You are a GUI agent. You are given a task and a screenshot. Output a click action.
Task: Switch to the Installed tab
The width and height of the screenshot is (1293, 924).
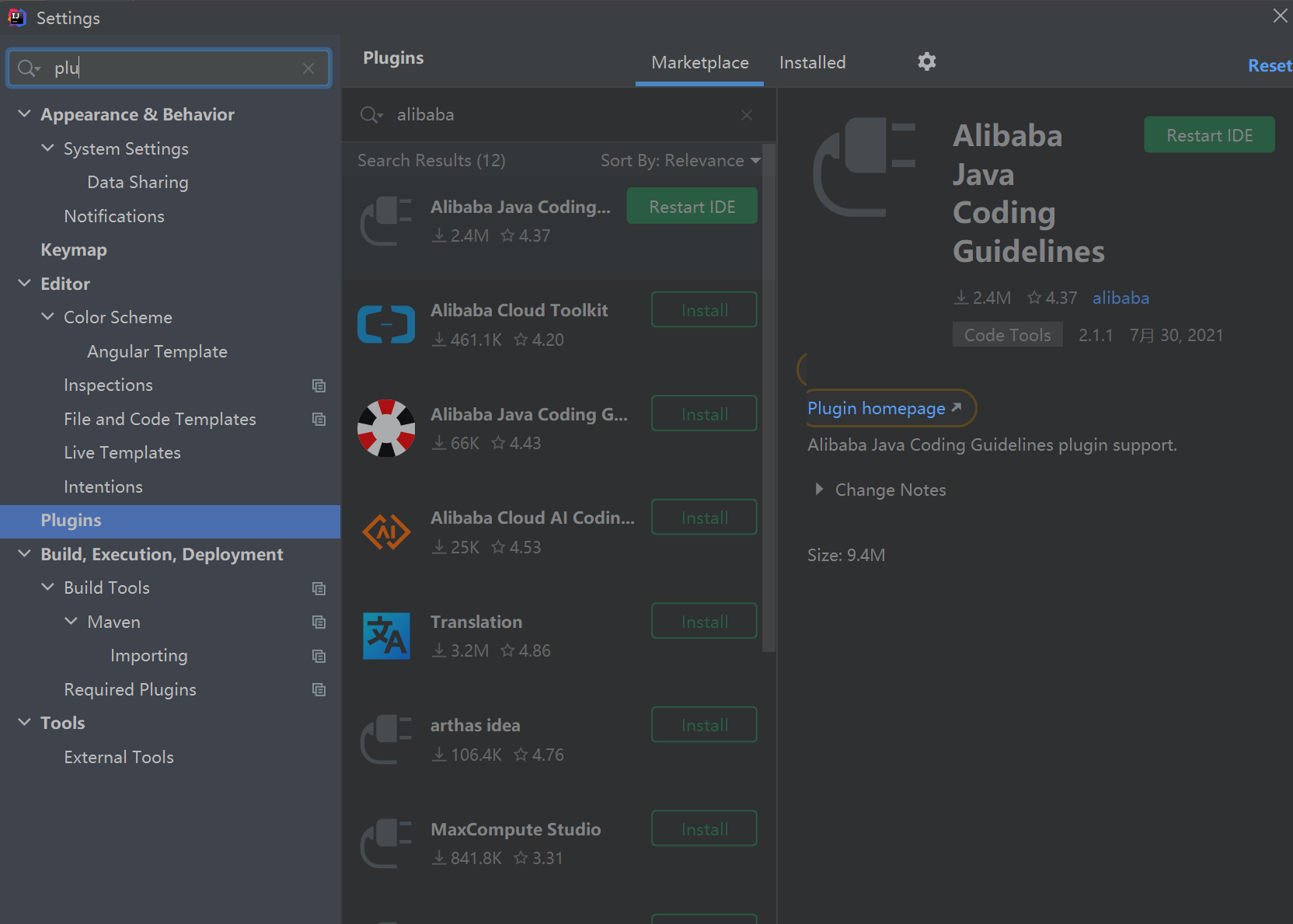click(812, 62)
